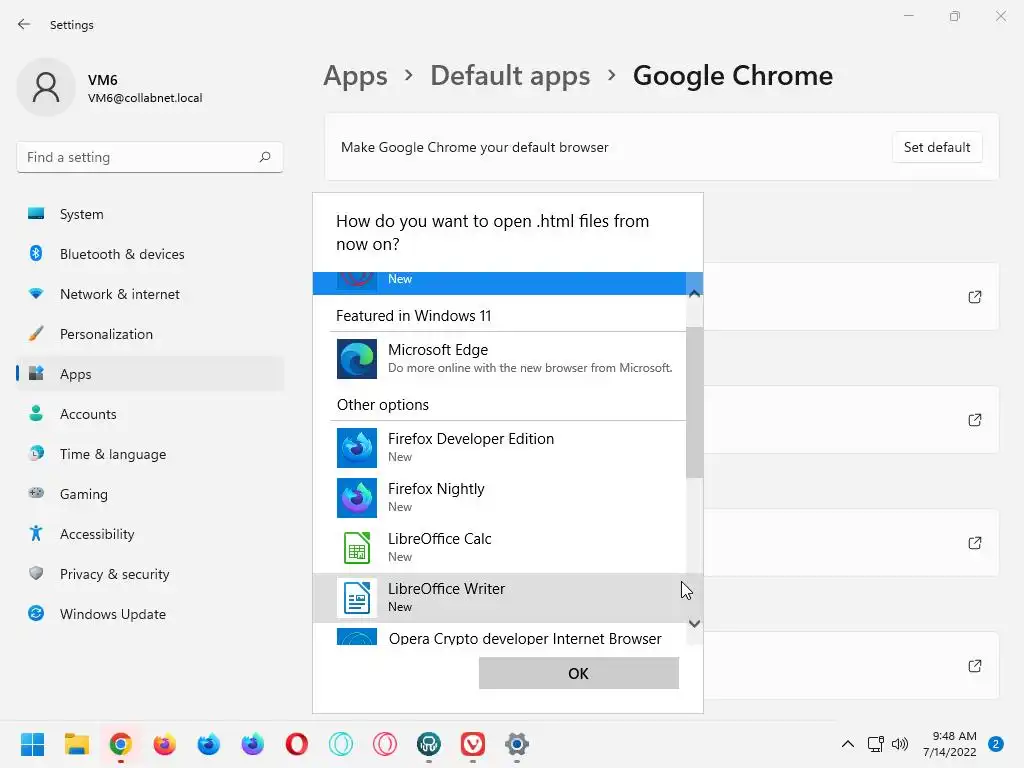Screen dimensions: 1024x768
Task: Click the Microsoft Edge icon in list
Action: point(357,359)
